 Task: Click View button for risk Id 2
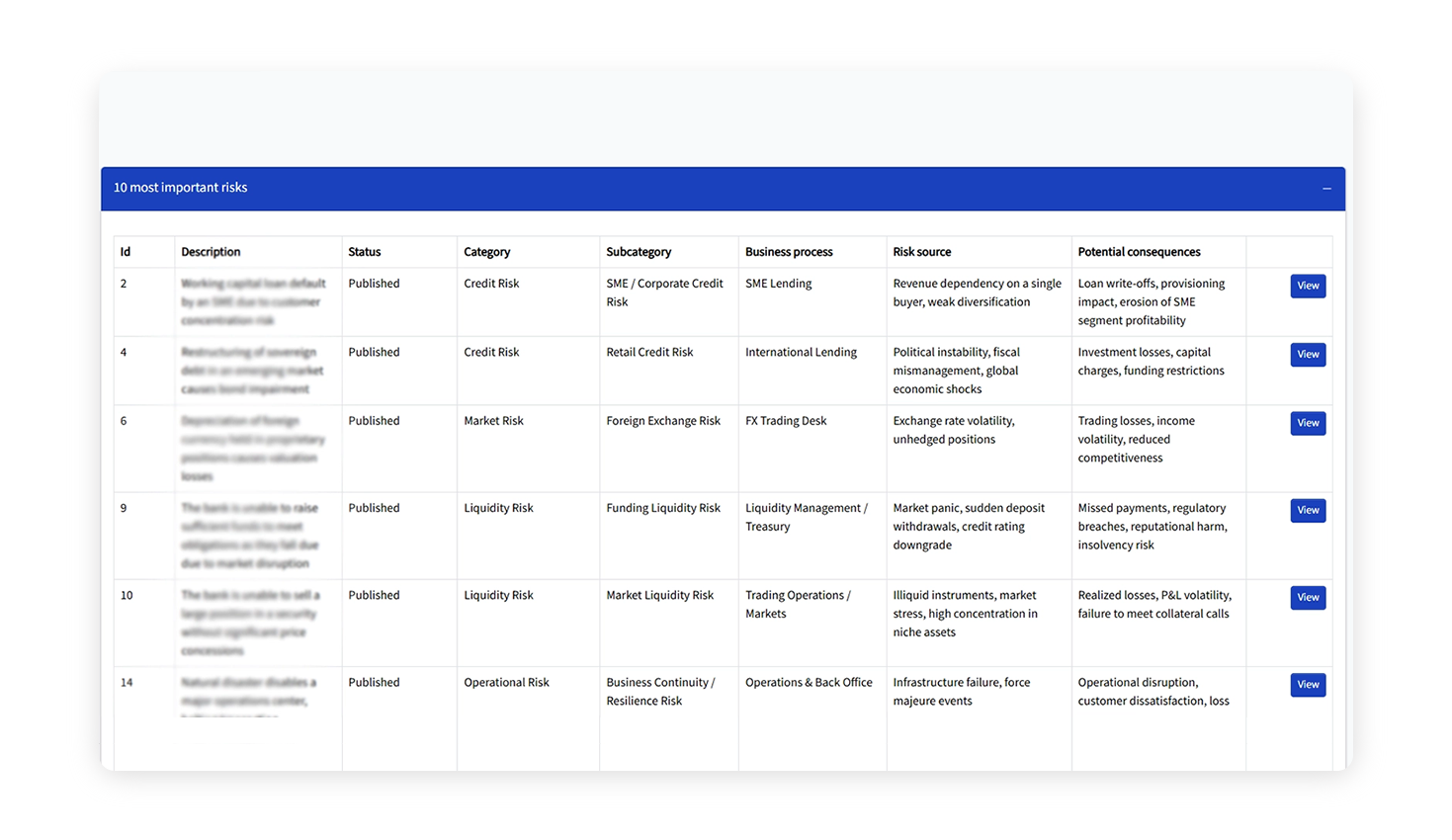point(1307,286)
